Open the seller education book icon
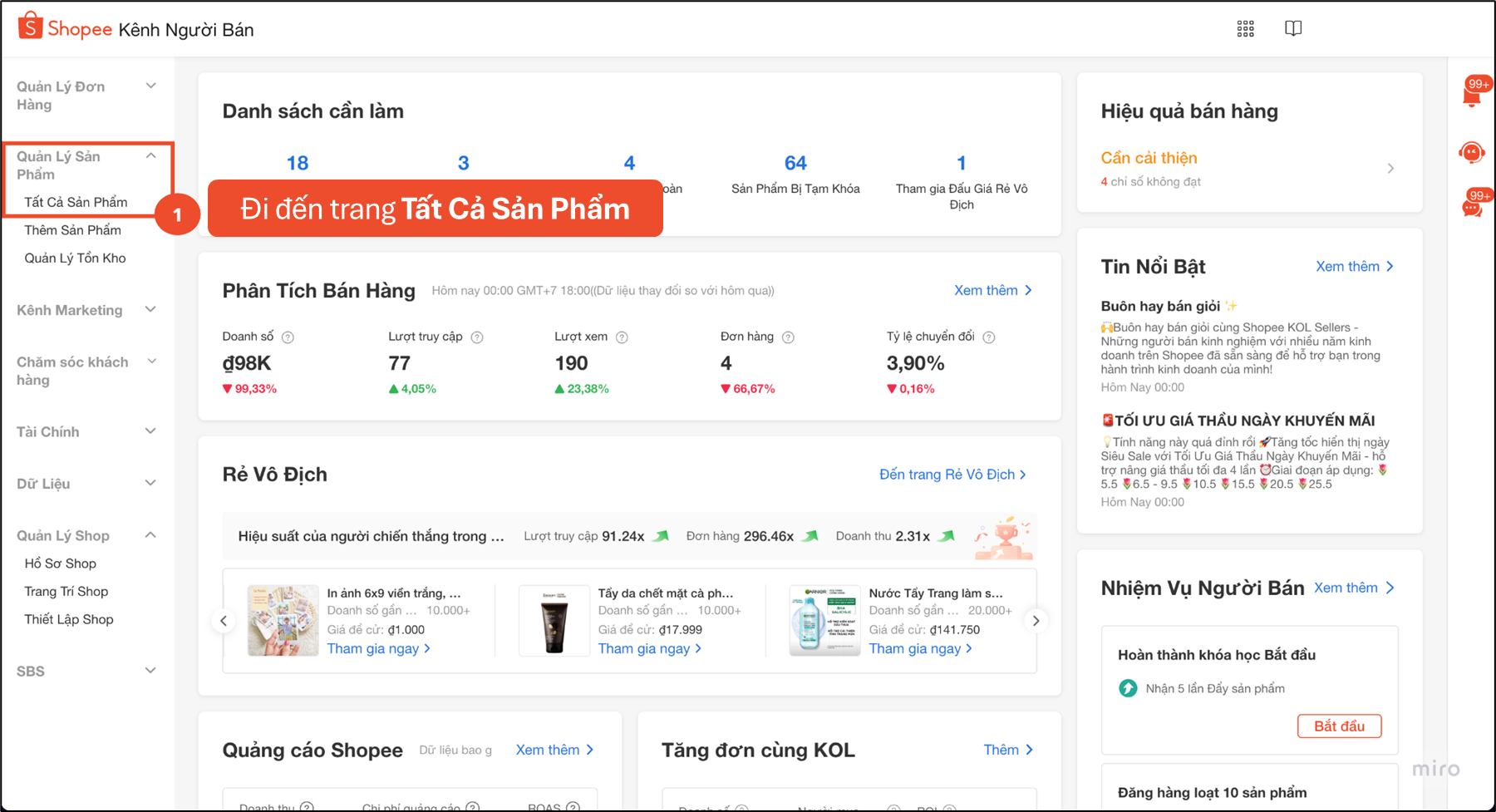Viewport: 1496px width, 812px height. tap(1293, 29)
